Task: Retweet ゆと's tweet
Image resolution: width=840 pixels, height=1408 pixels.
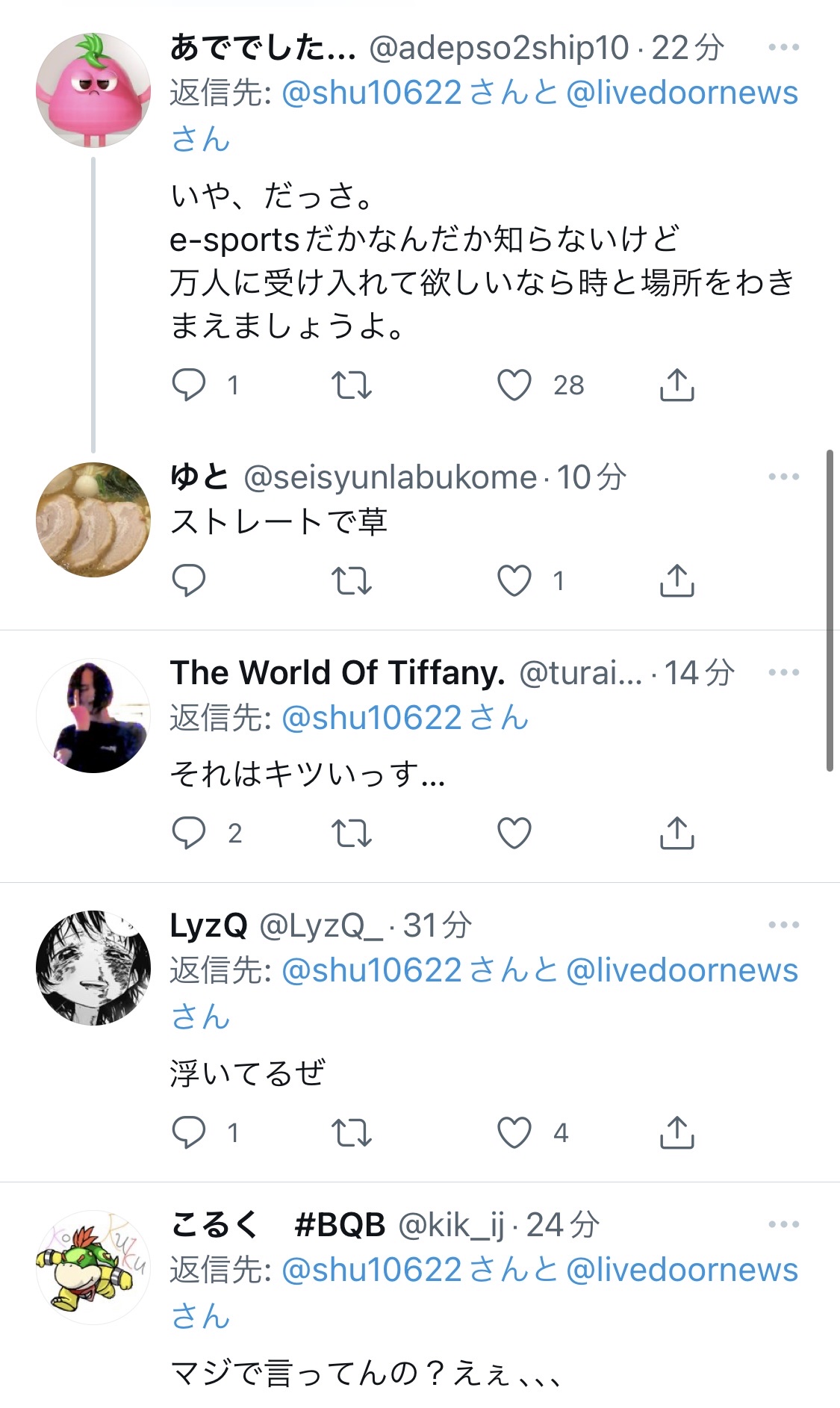Action: pos(351,581)
